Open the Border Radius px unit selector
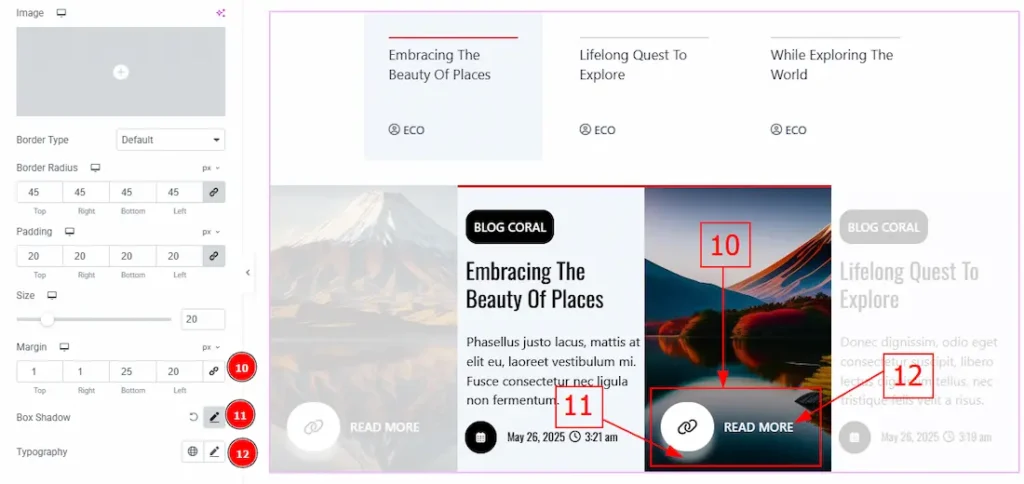The image size is (1024, 484). (x=211, y=168)
